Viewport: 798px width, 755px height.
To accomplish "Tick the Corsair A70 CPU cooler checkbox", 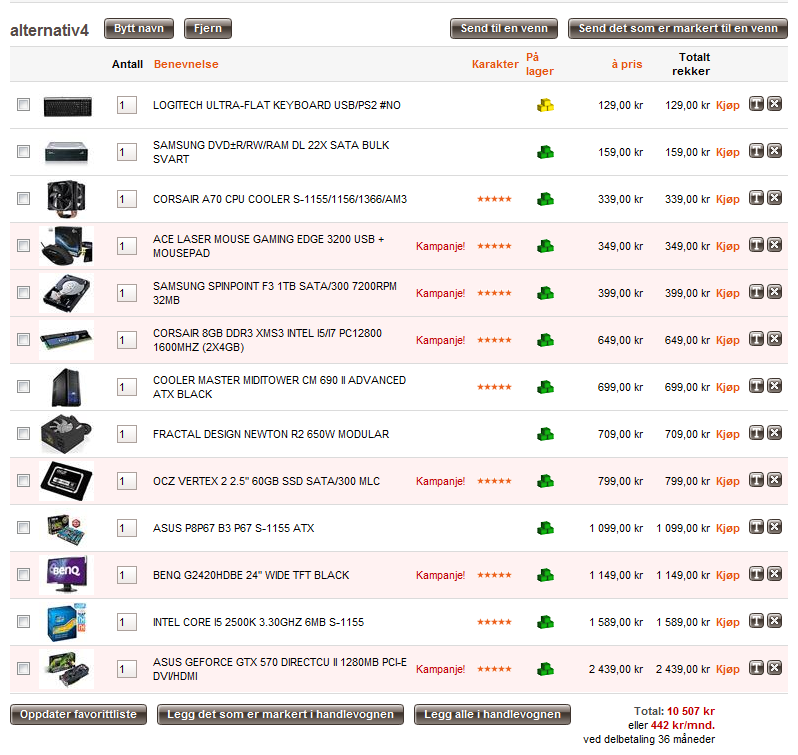I will pos(23,198).
